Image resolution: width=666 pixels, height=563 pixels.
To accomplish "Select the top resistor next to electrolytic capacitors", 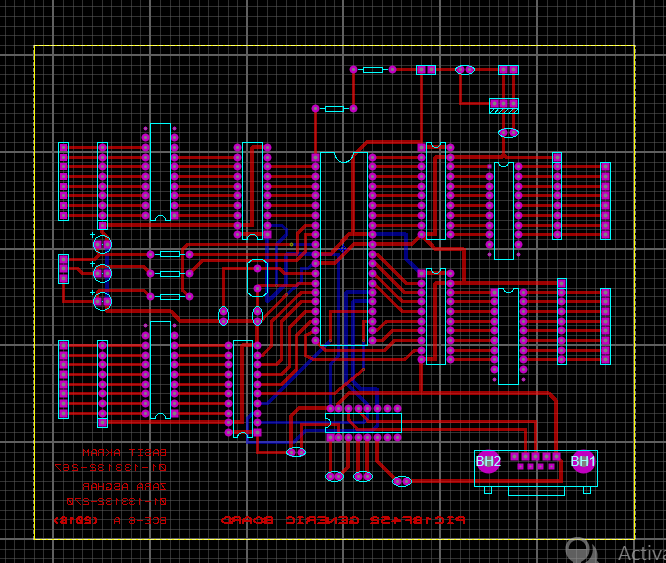I will (x=170, y=254).
